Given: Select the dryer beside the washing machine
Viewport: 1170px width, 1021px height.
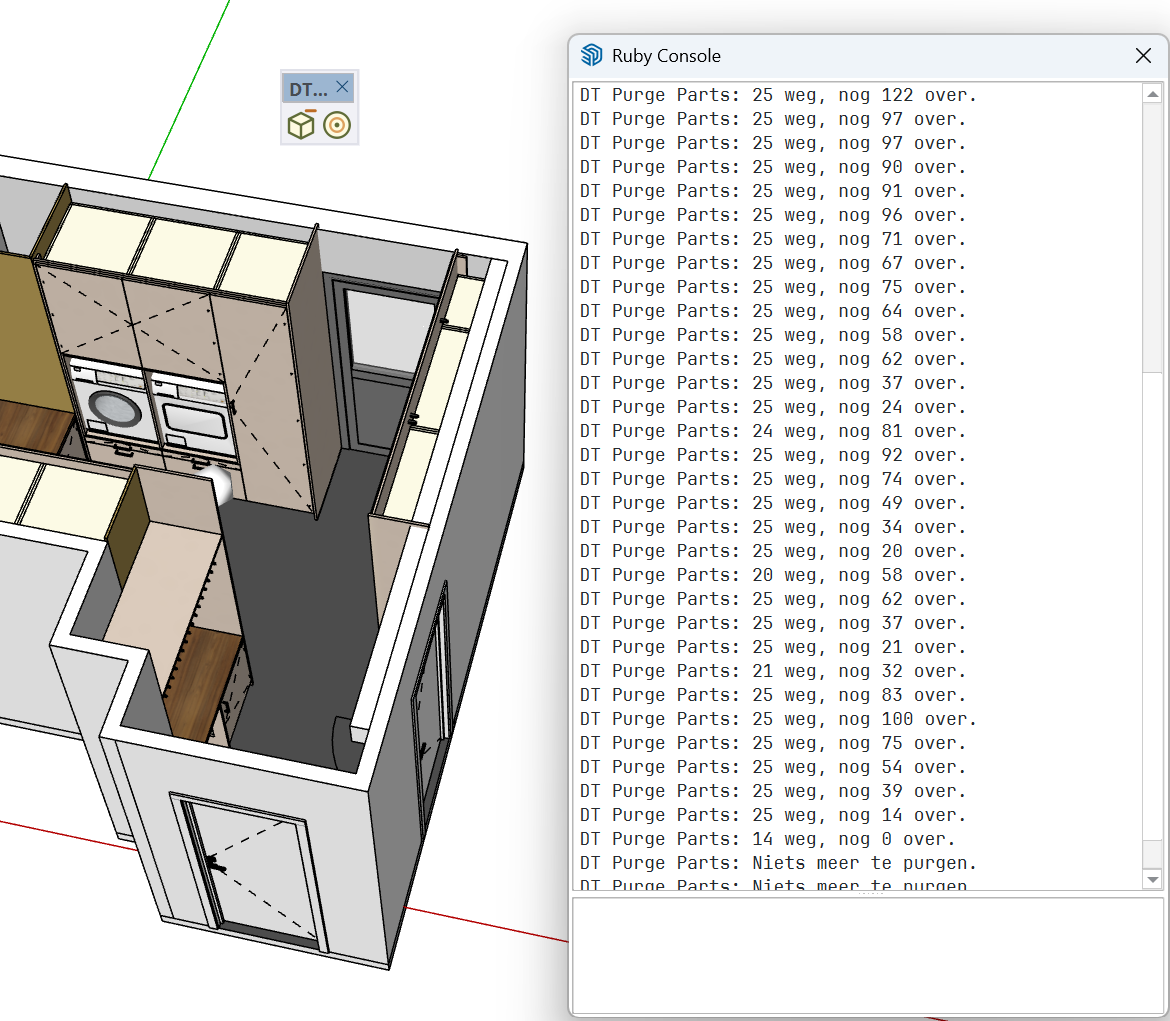Looking at the screenshot, I should point(193,415).
